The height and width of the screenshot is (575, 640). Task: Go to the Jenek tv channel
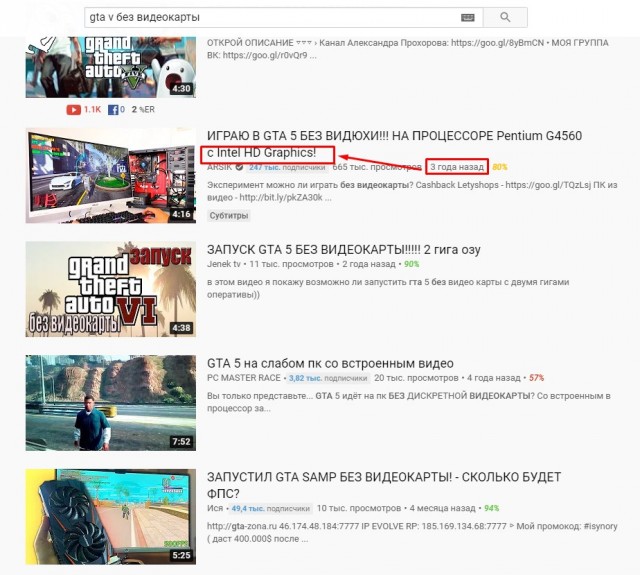pos(224,264)
